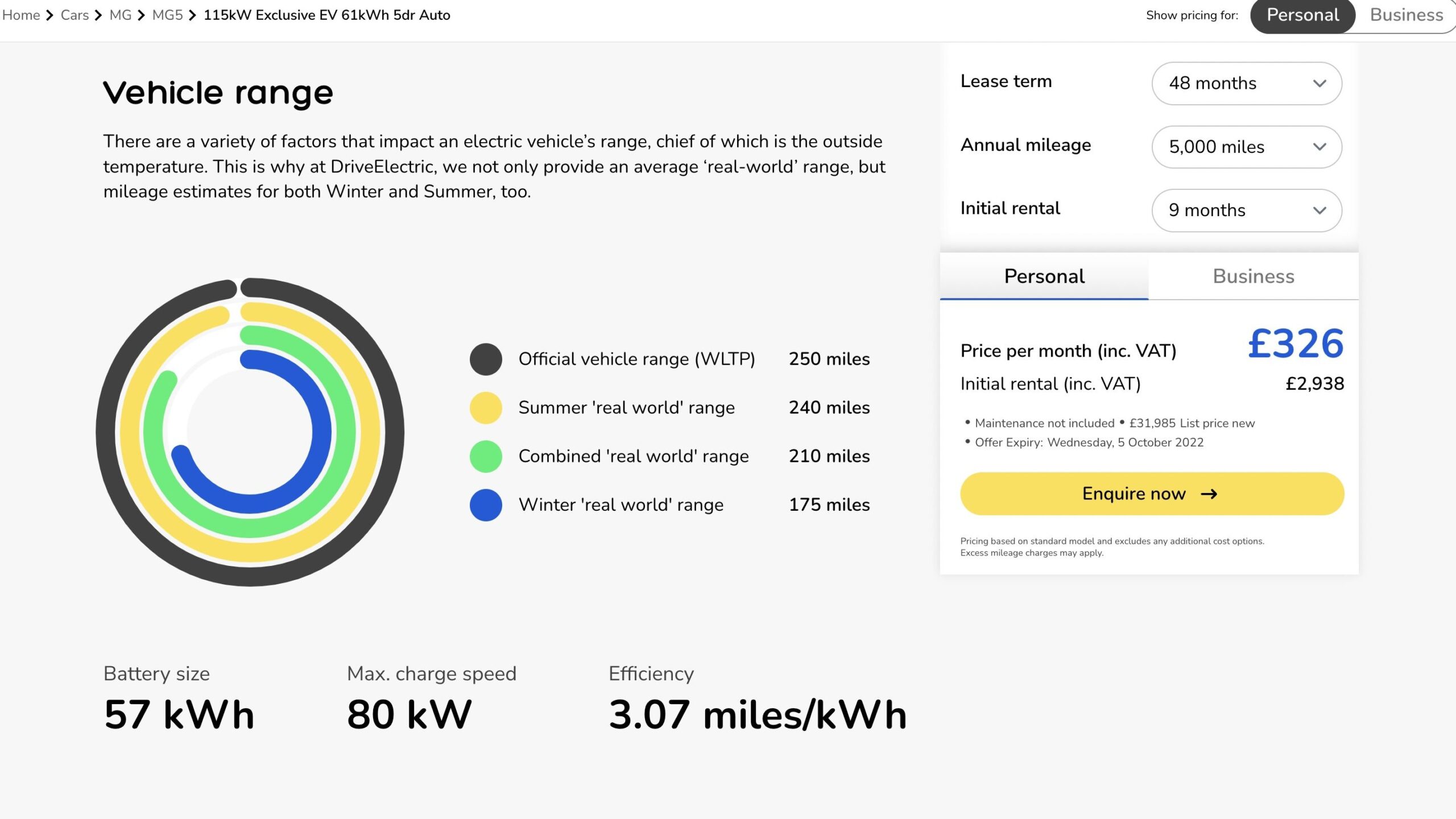Click the blue Winter range legend dot
This screenshot has height=819, width=1456.
click(486, 505)
